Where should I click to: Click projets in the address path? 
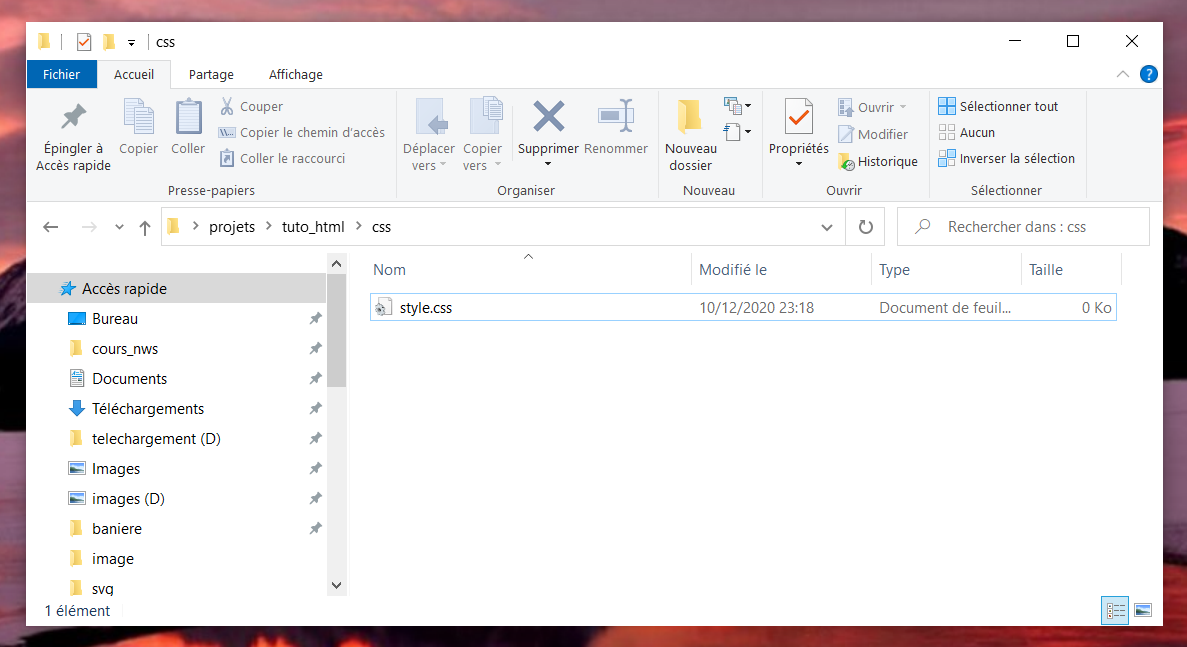[232, 227]
